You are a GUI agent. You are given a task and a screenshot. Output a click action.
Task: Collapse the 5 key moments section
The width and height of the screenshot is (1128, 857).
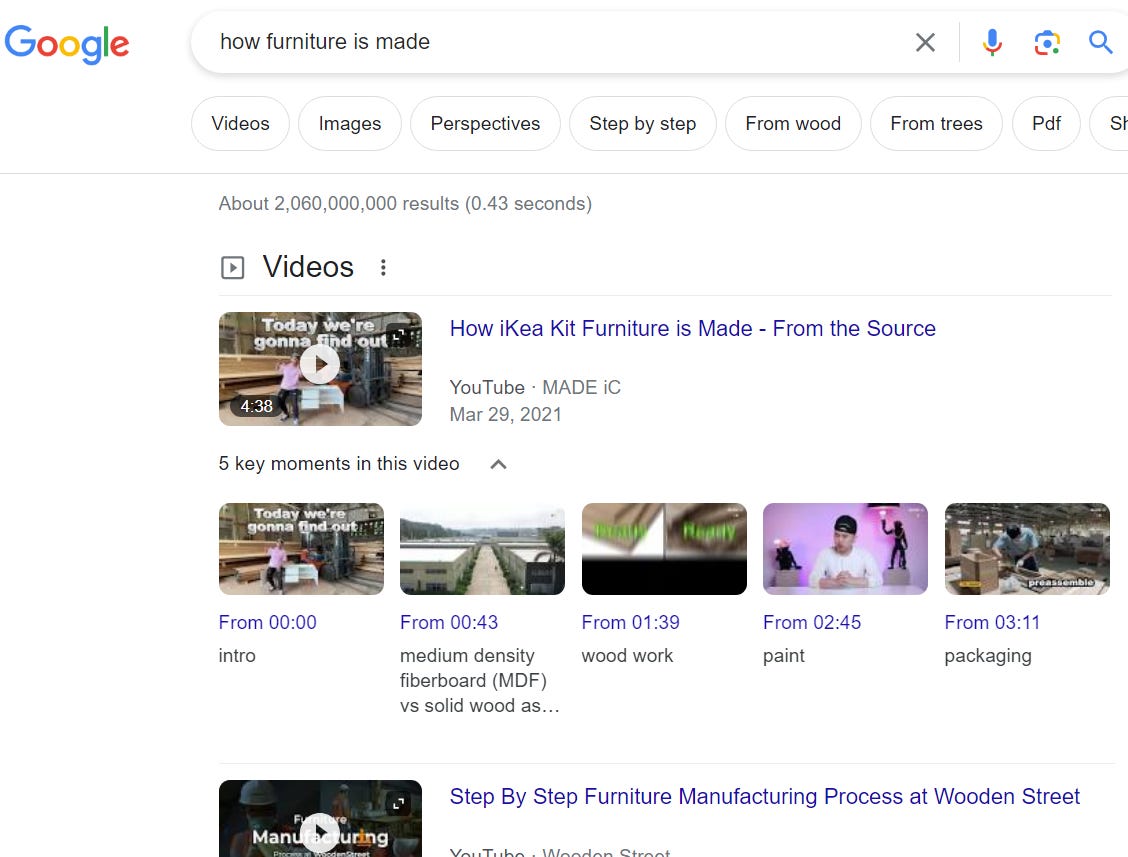coord(499,464)
